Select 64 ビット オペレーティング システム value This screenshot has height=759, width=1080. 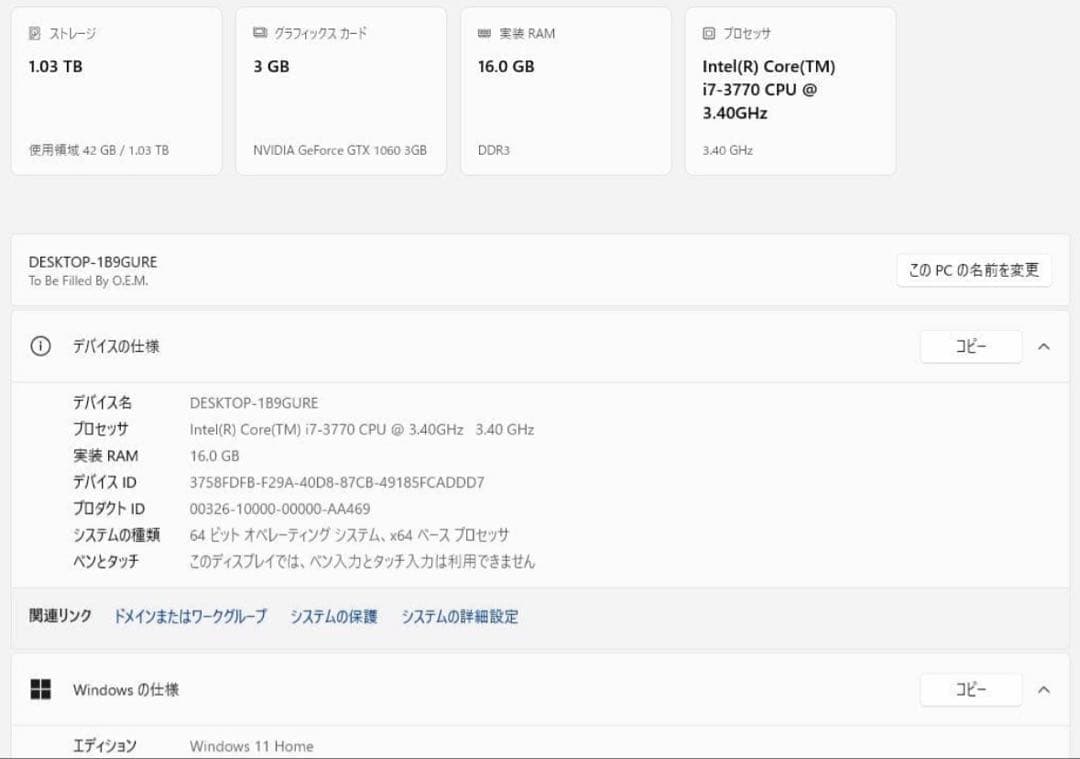pos(349,535)
